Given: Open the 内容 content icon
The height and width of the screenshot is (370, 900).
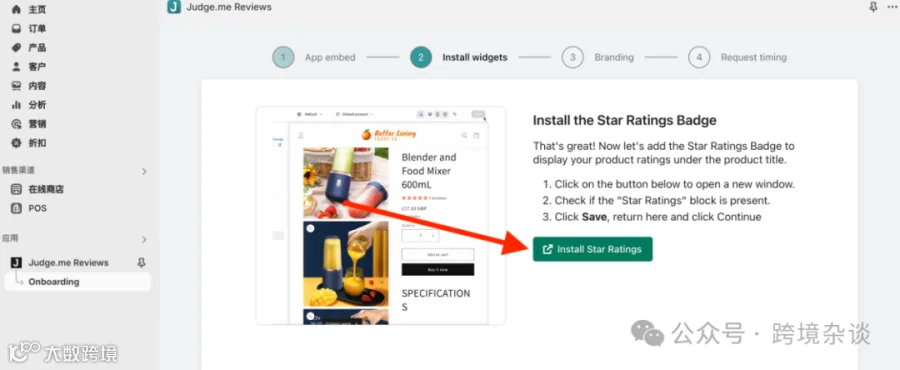Looking at the screenshot, I should pos(17,86).
